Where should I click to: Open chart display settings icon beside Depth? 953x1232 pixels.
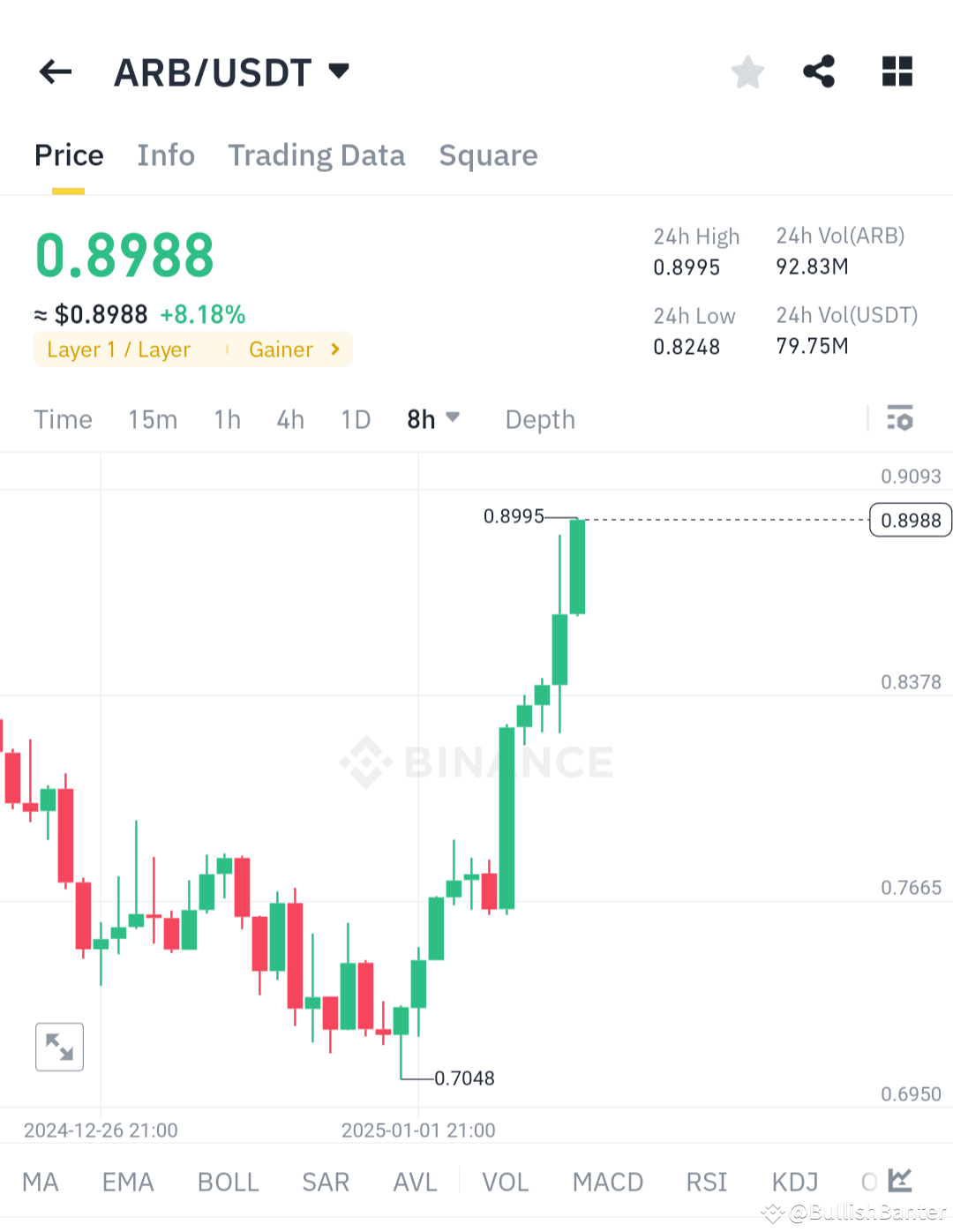[x=900, y=418]
